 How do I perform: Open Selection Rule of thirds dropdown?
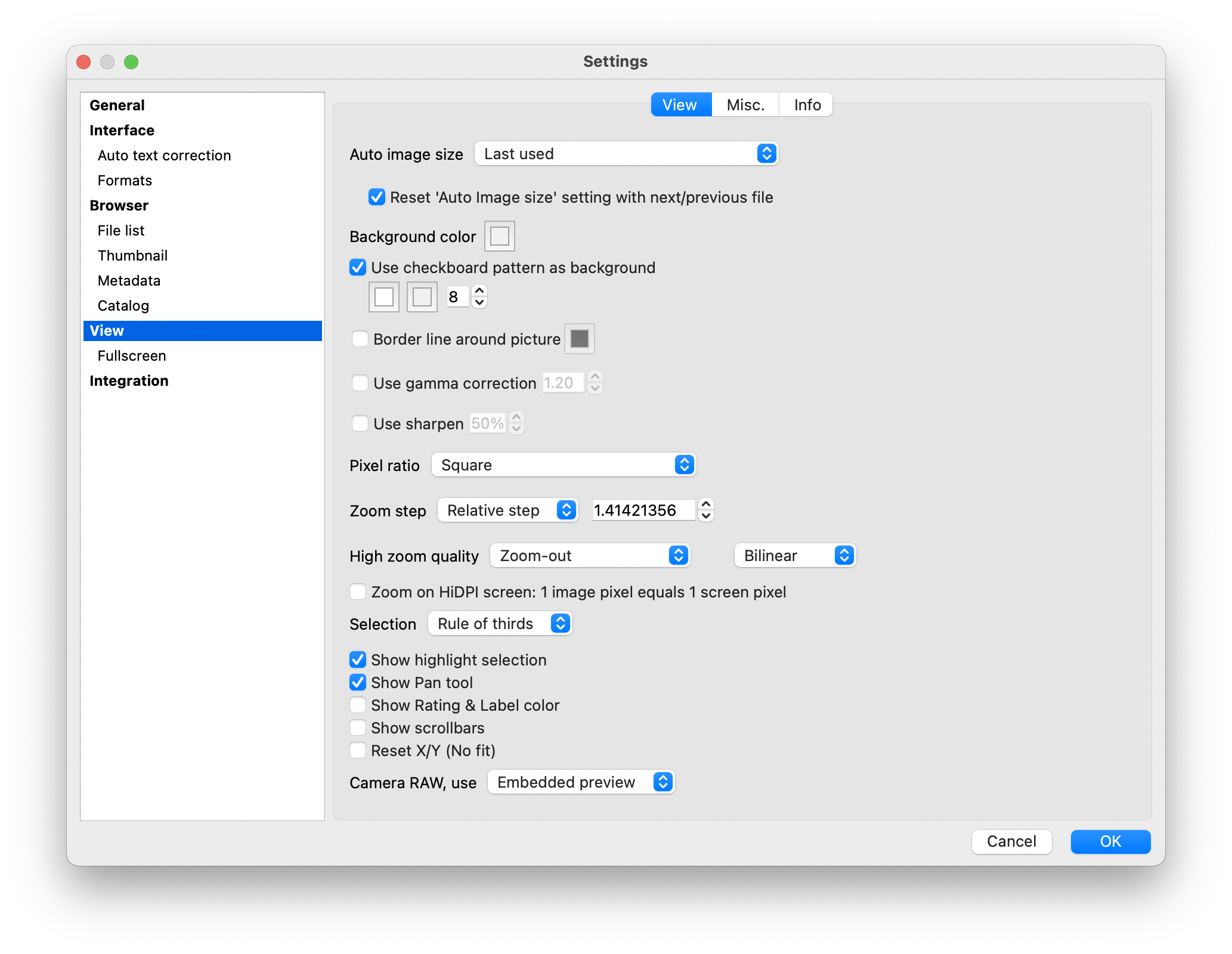point(500,624)
